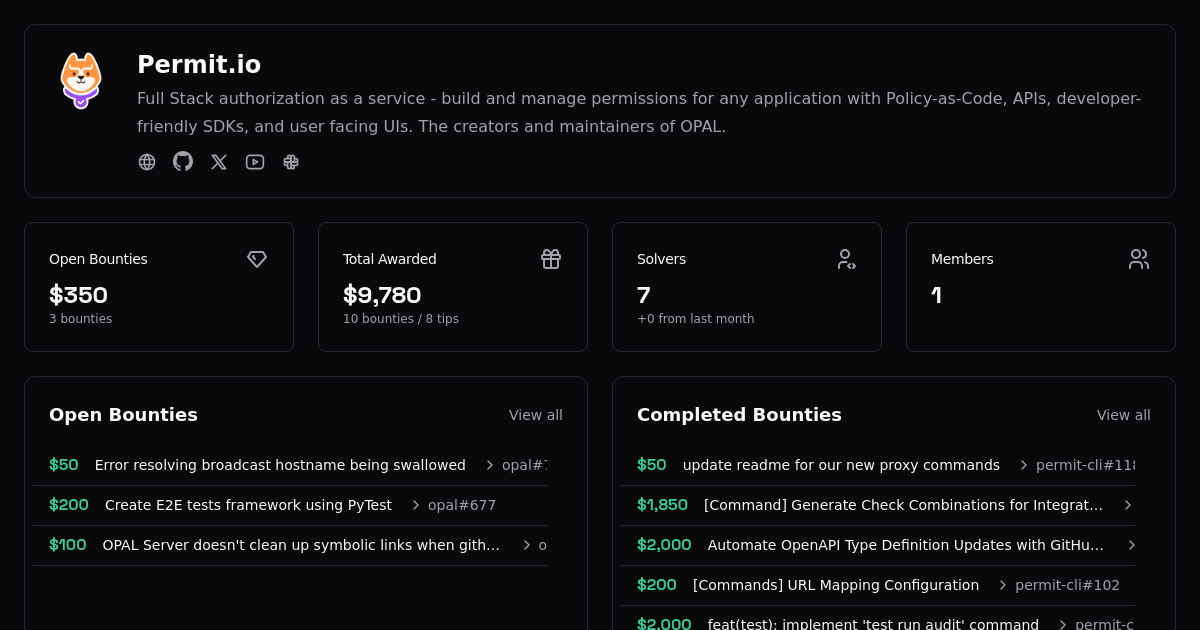Open the Permit.io website via globe icon
Image resolution: width=1200 pixels, height=630 pixels.
coord(147,161)
